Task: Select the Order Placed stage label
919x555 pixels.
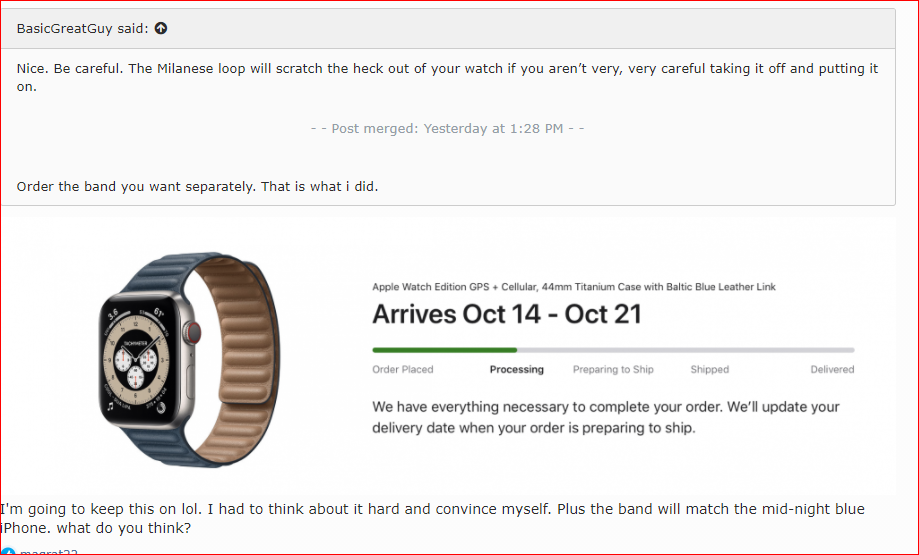Action: [403, 369]
